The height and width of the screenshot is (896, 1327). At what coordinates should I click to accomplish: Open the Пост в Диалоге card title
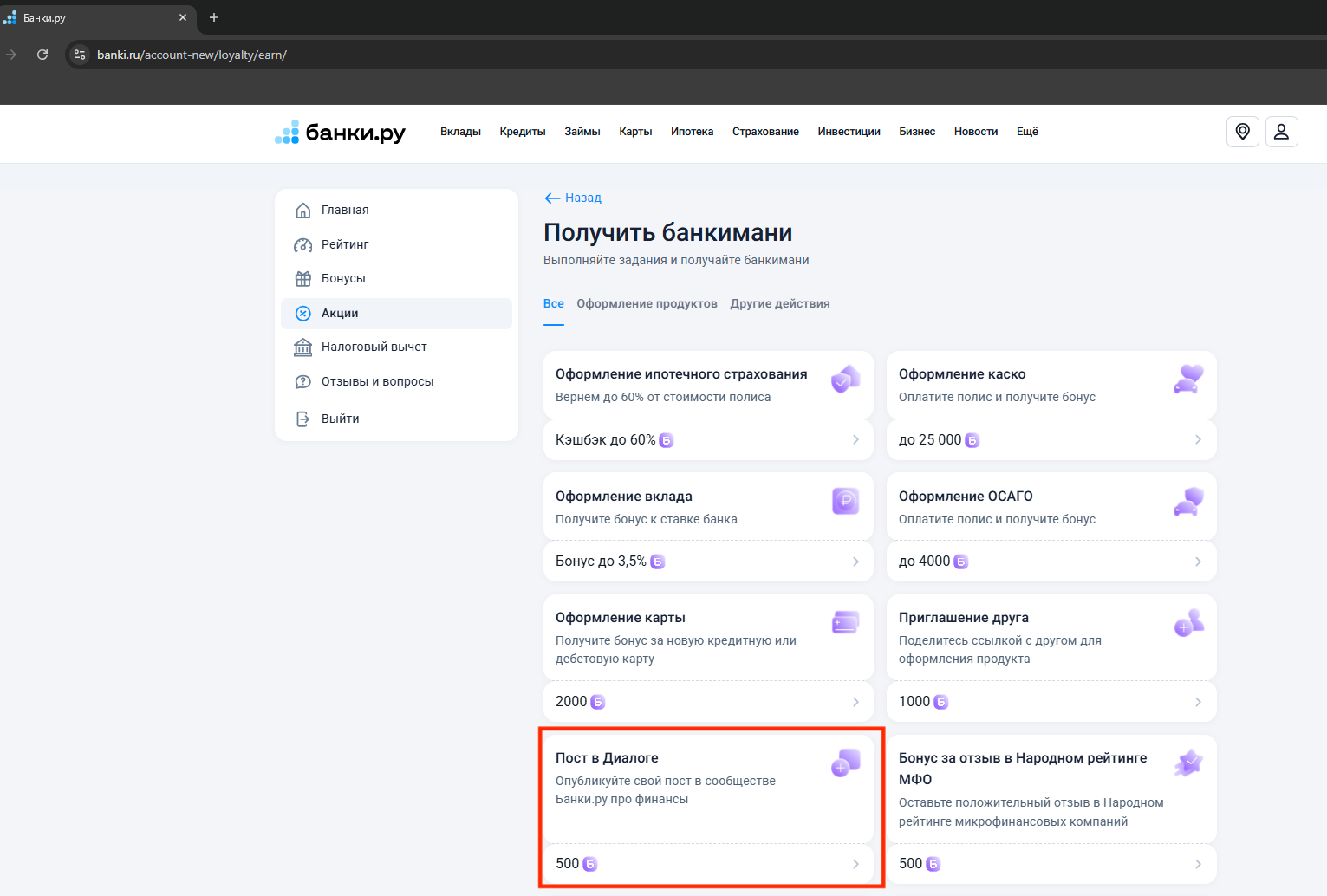pyautogui.click(x=607, y=758)
